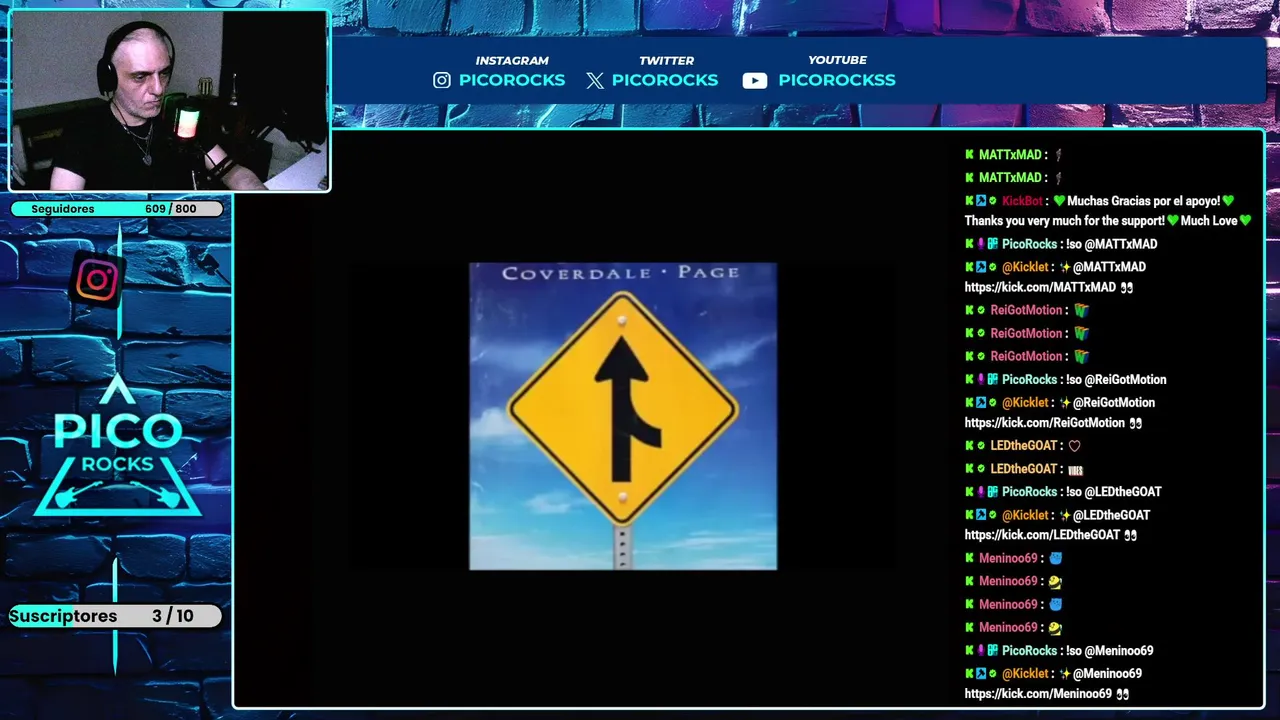Open the kick.com/Meninoo69 link
Screen dimensions: 1280x720
(x=1038, y=694)
